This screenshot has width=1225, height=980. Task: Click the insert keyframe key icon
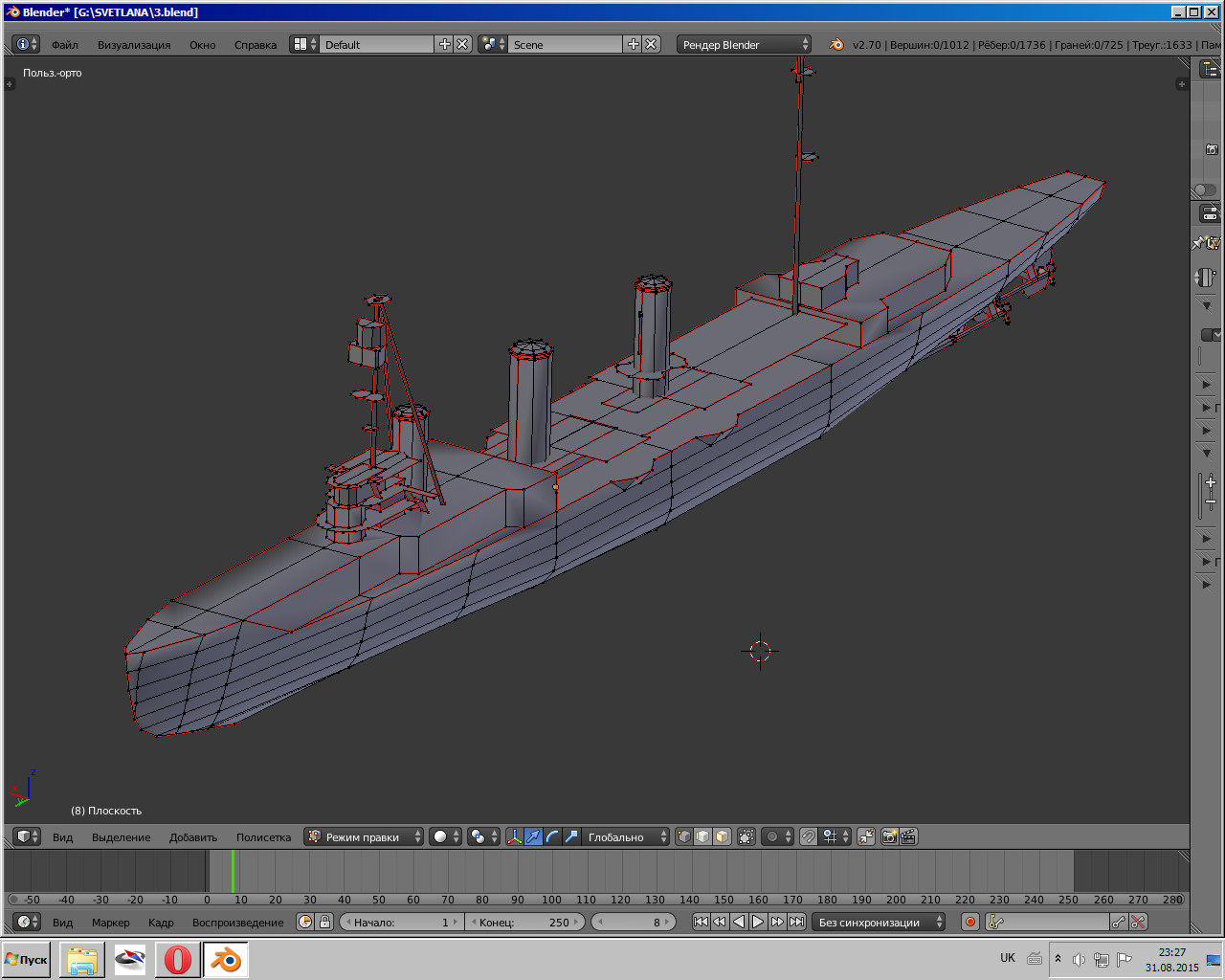[1118, 922]
